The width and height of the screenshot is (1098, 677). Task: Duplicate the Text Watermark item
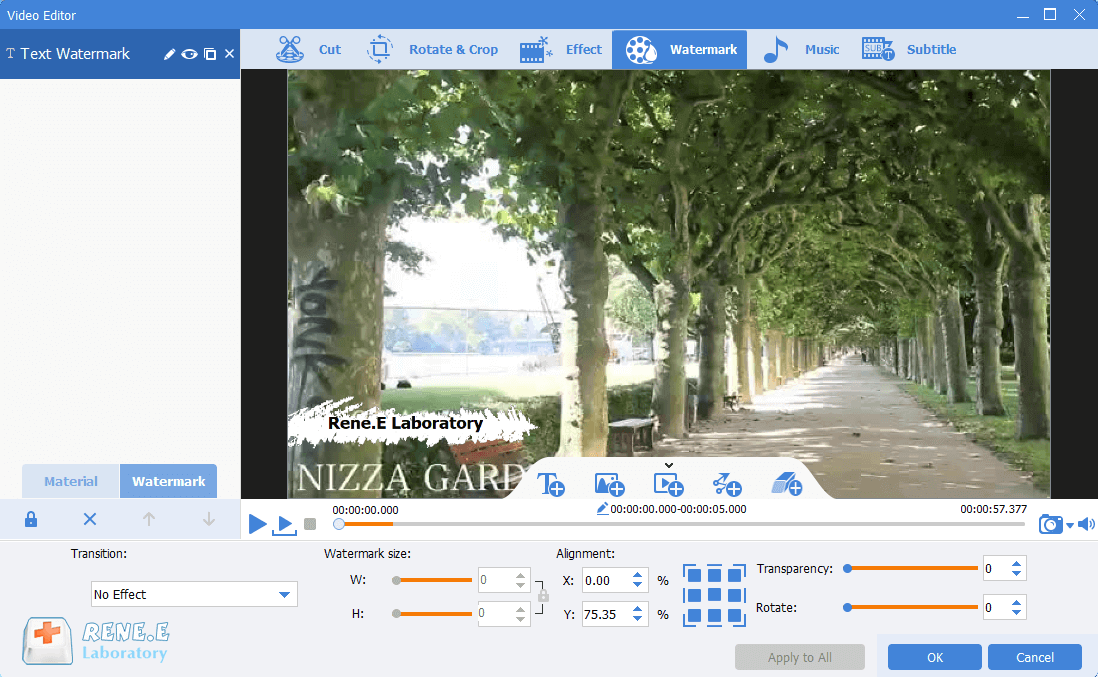coord(210,54)
